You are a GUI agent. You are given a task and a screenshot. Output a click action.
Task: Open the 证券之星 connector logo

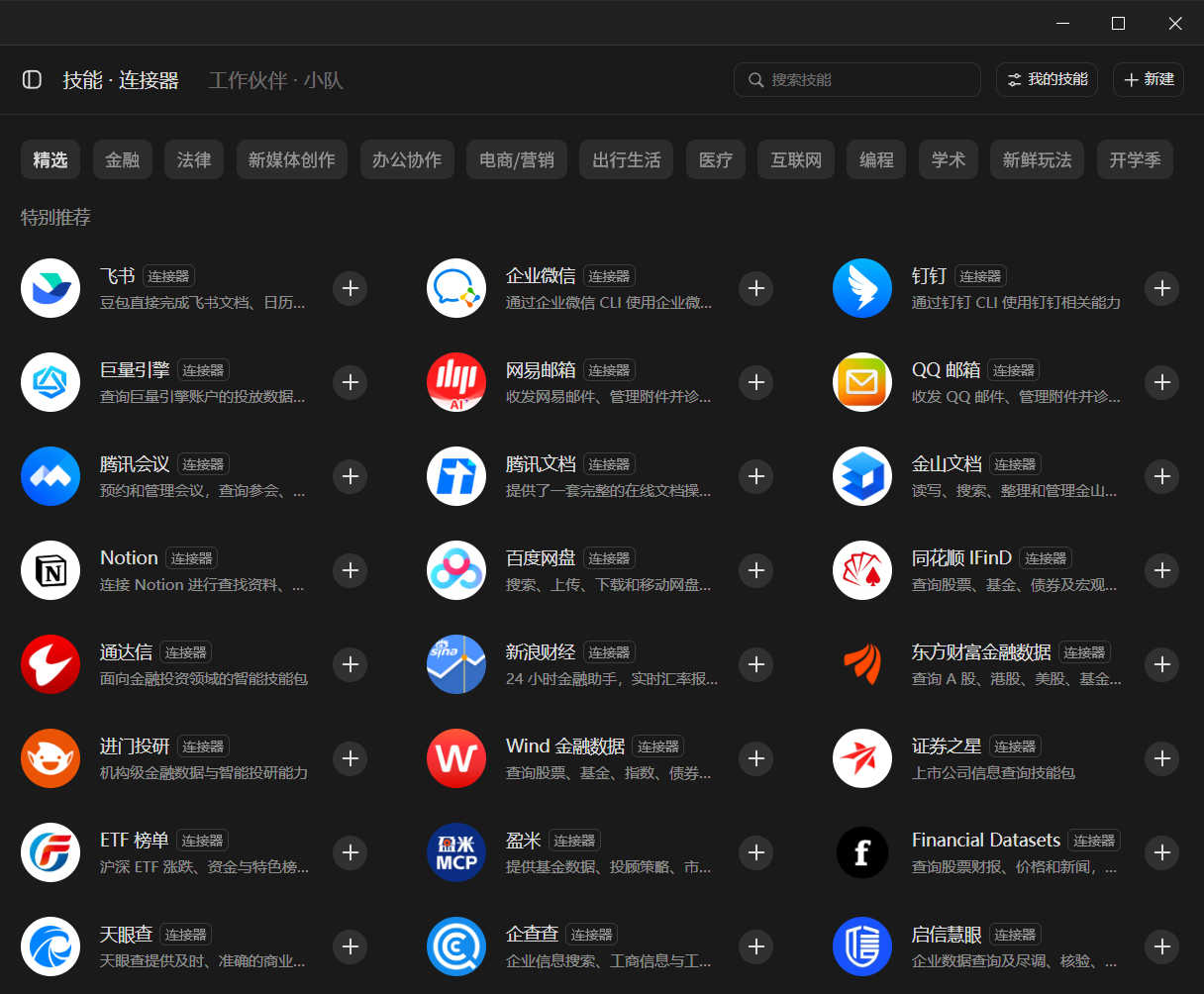click(x=862, y=758)
